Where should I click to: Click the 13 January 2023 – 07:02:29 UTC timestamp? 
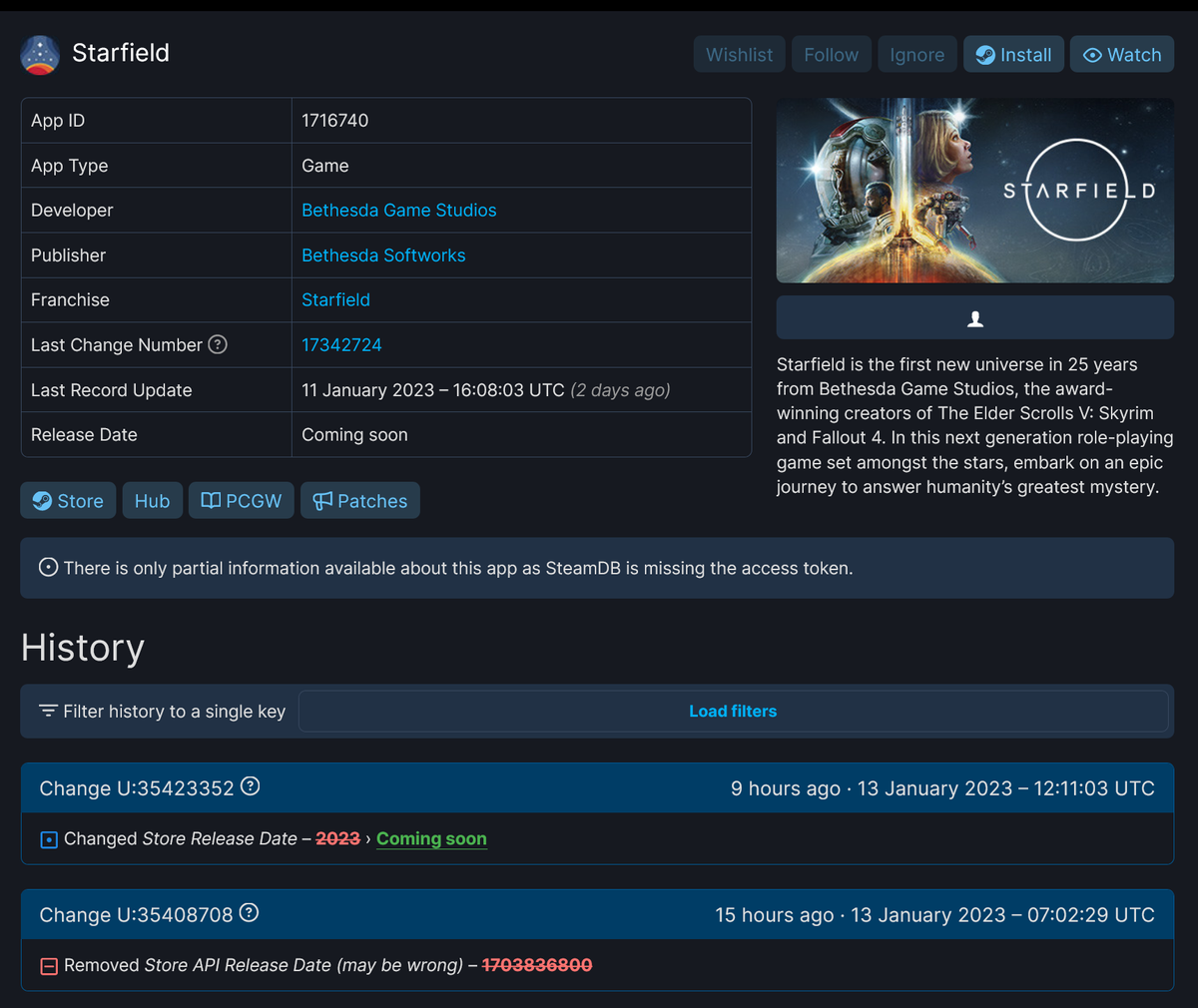click(x=1002, y=915)
